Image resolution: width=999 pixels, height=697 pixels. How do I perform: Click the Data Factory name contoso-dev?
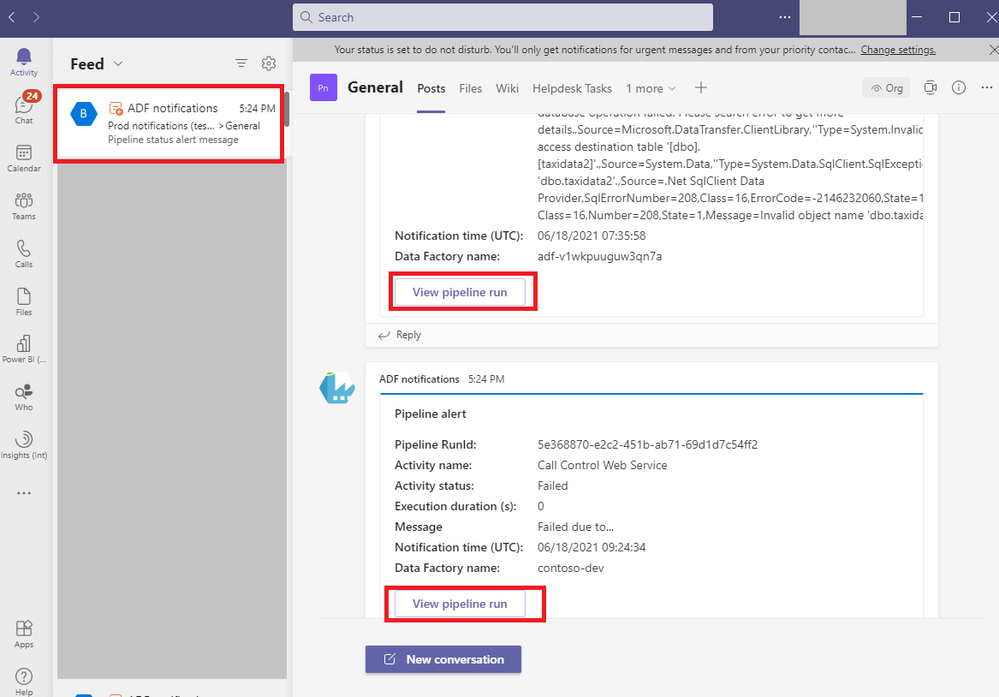pos(570,568)
